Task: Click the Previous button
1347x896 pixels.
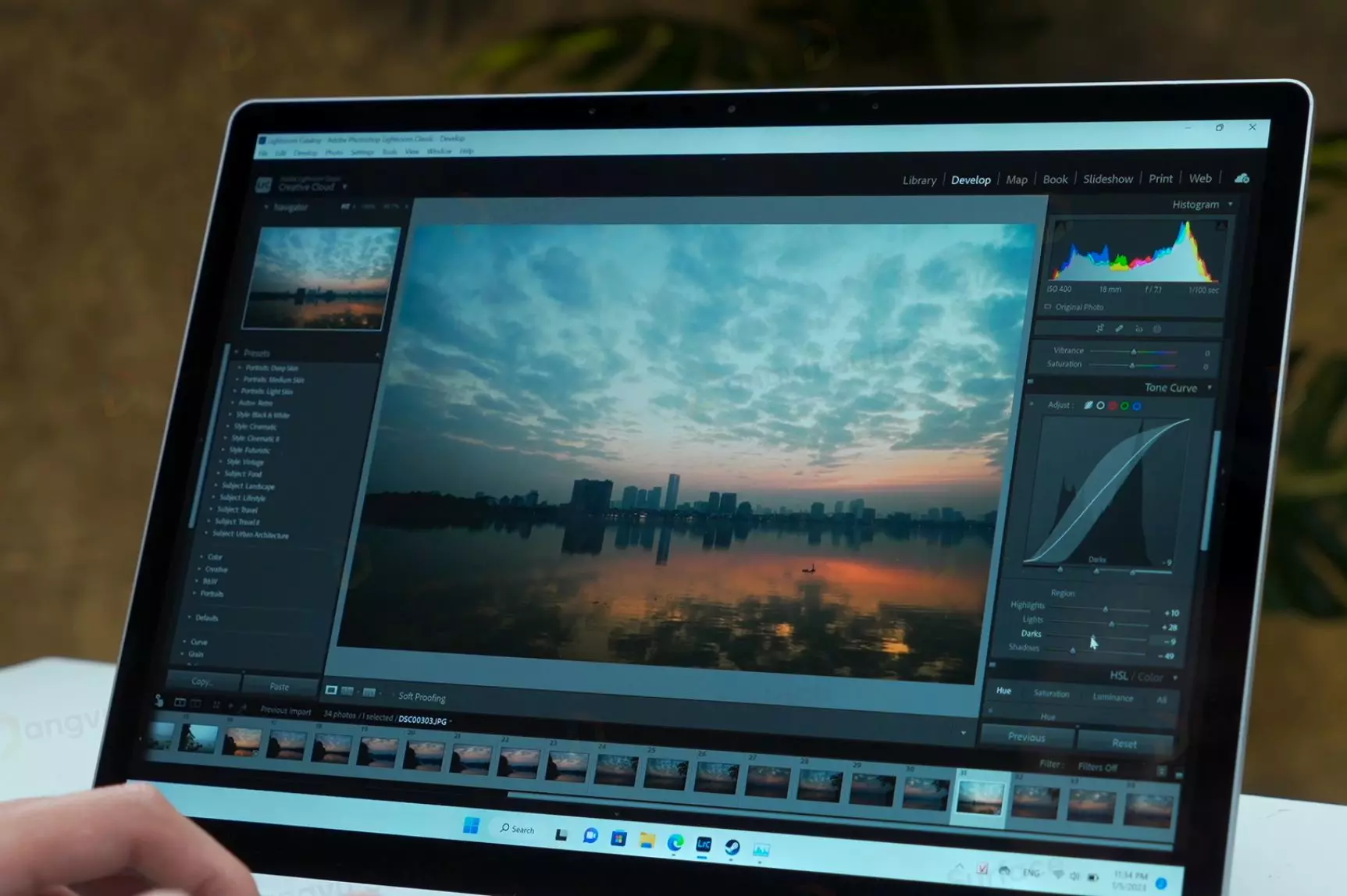Action: [x=1026, y=737]
